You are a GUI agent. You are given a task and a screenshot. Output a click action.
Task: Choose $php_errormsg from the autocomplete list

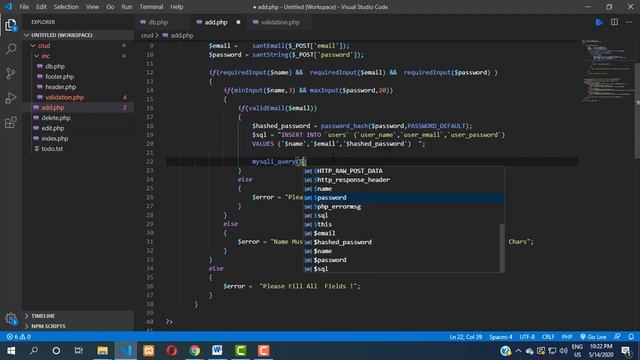(402, 207)
